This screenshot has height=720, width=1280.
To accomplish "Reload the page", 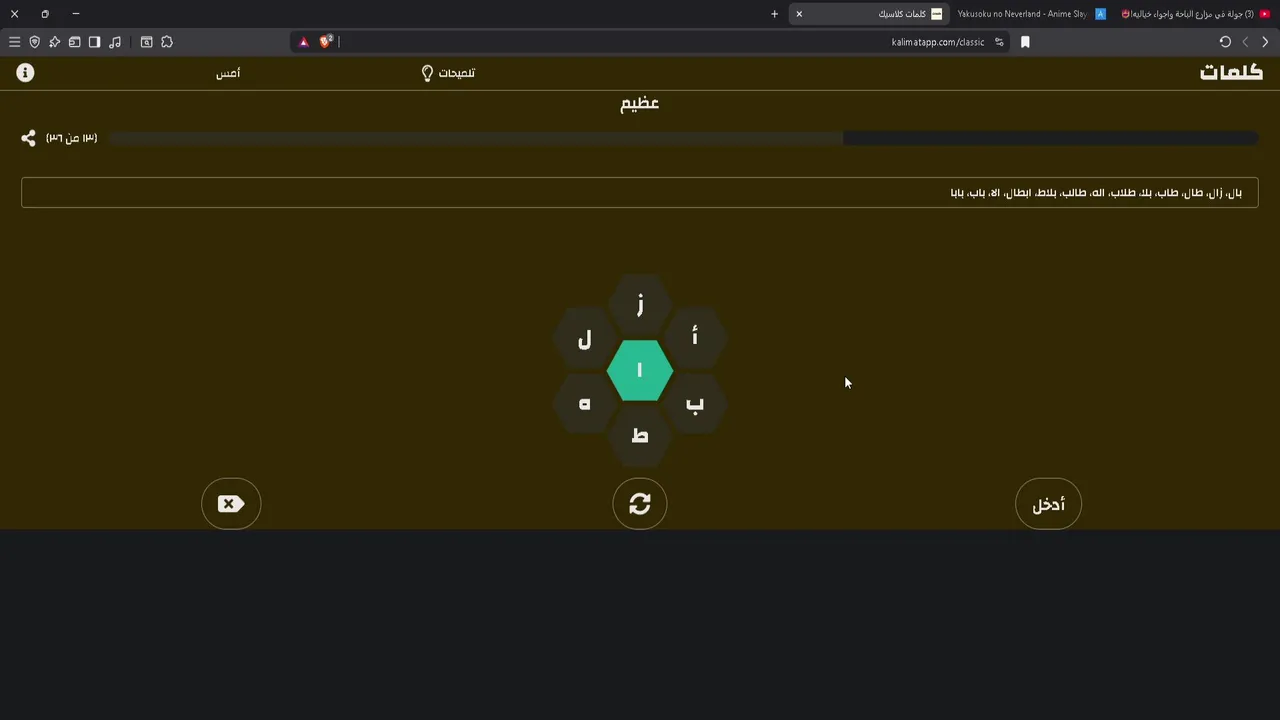I will (x=1225, y=42).
